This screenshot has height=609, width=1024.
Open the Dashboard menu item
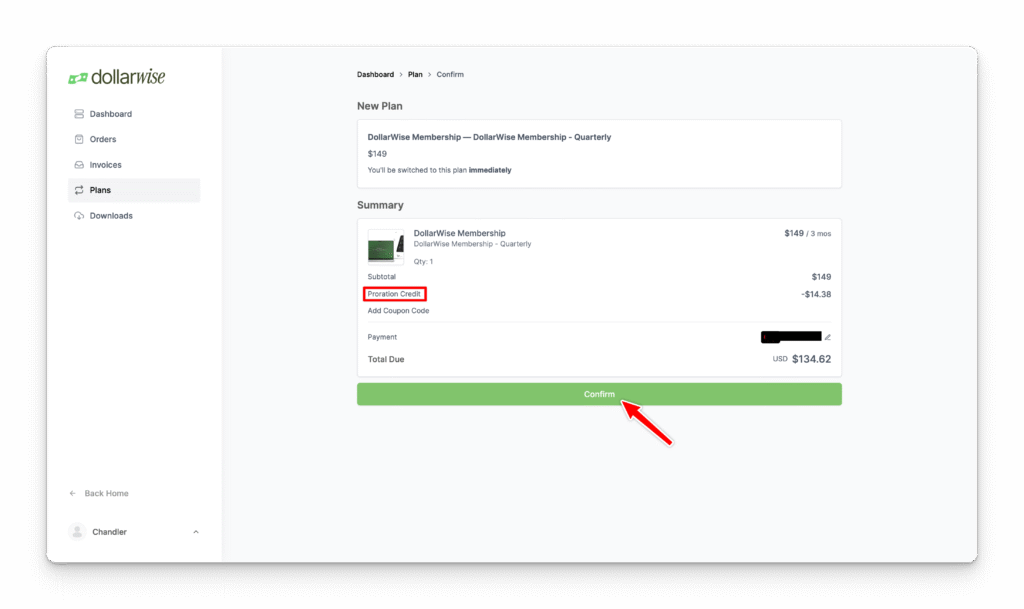click(x=134, y=114)
